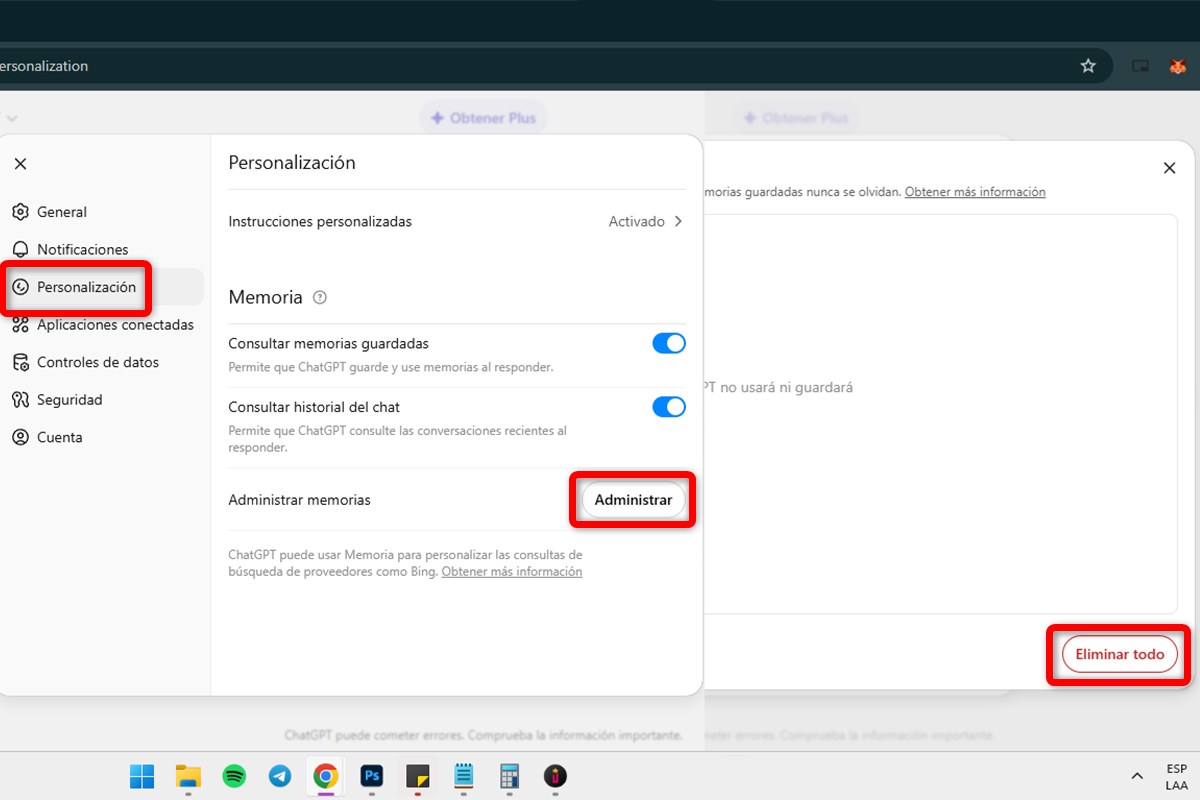The height and width of the screenshot is (800, 1200).
Task: Click the Memoria help question-mark icon
Action: [x=320, y=297]
